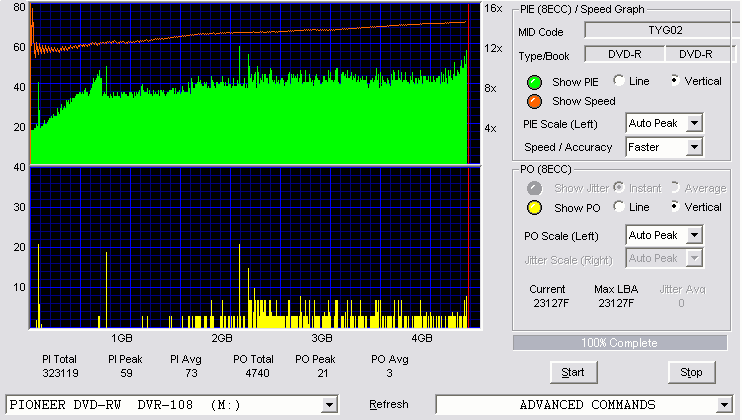
Task: Click the yellow PO error graph
Action: click(255, 247)
